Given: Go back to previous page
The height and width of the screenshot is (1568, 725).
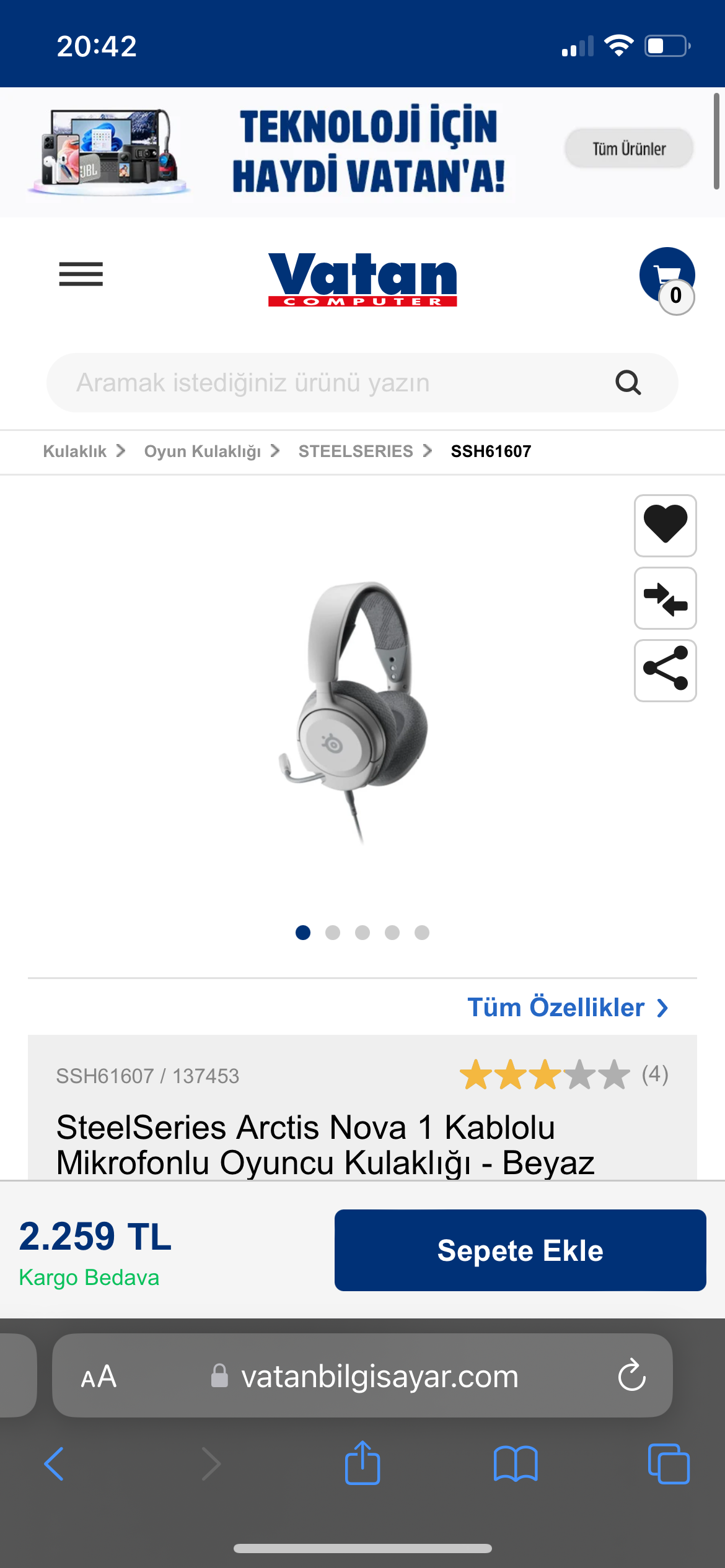Looking at the screenshot, I should coord(54,1464).
